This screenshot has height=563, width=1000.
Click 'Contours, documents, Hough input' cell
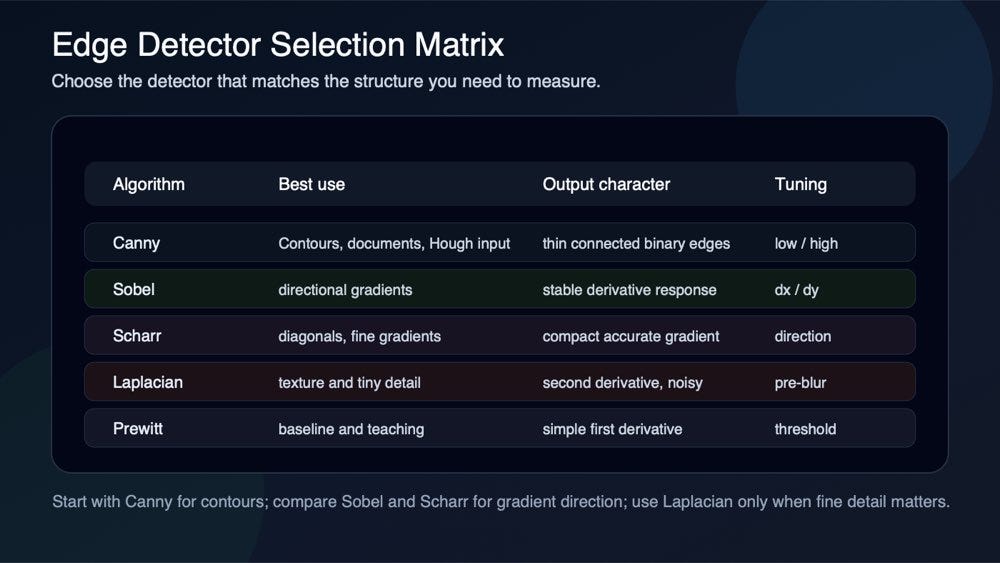[394, 244]
